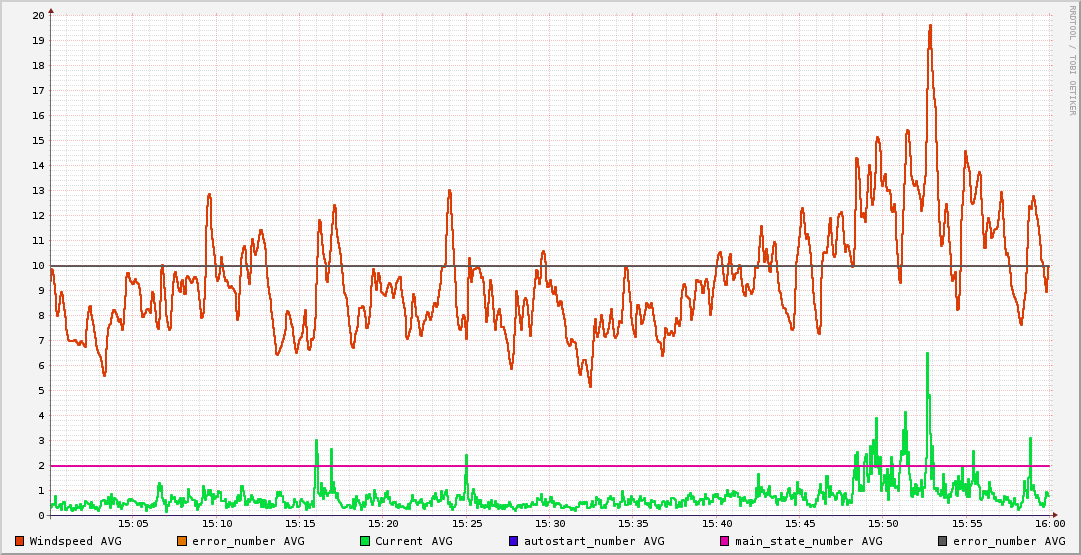Viewport: 1081px width, 555px height.
Task: Click the blue autostart_number legend swatch
Action: coord(514,541)
